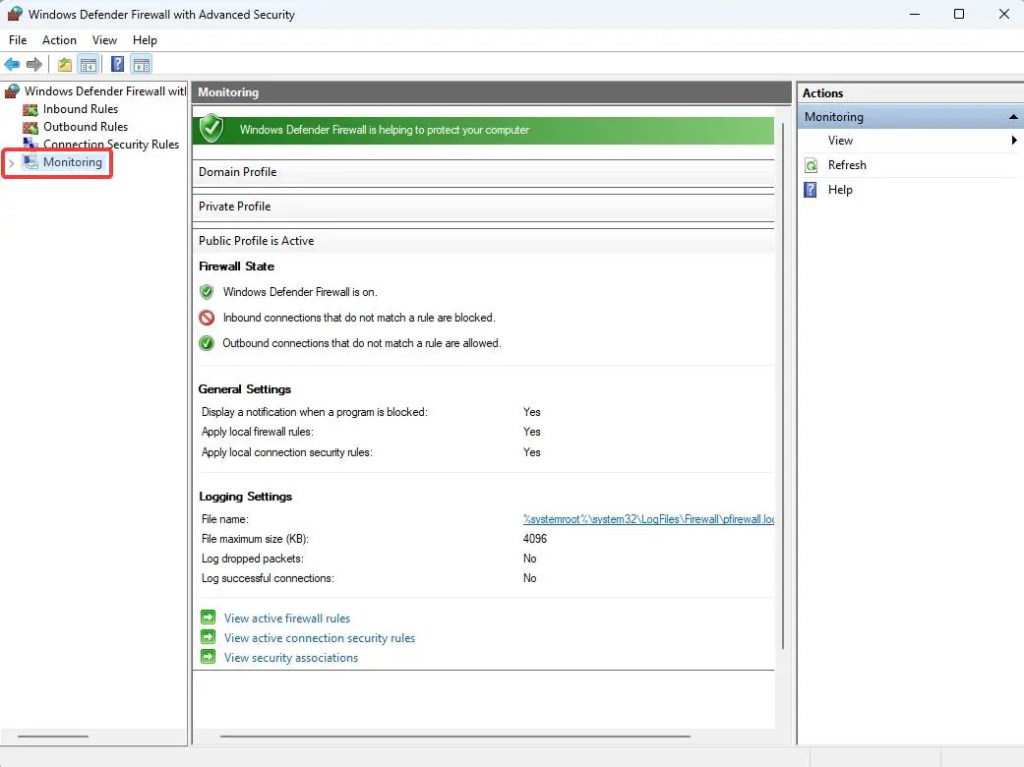Click the 'General Settings' heading

click(x=244, y=389)
